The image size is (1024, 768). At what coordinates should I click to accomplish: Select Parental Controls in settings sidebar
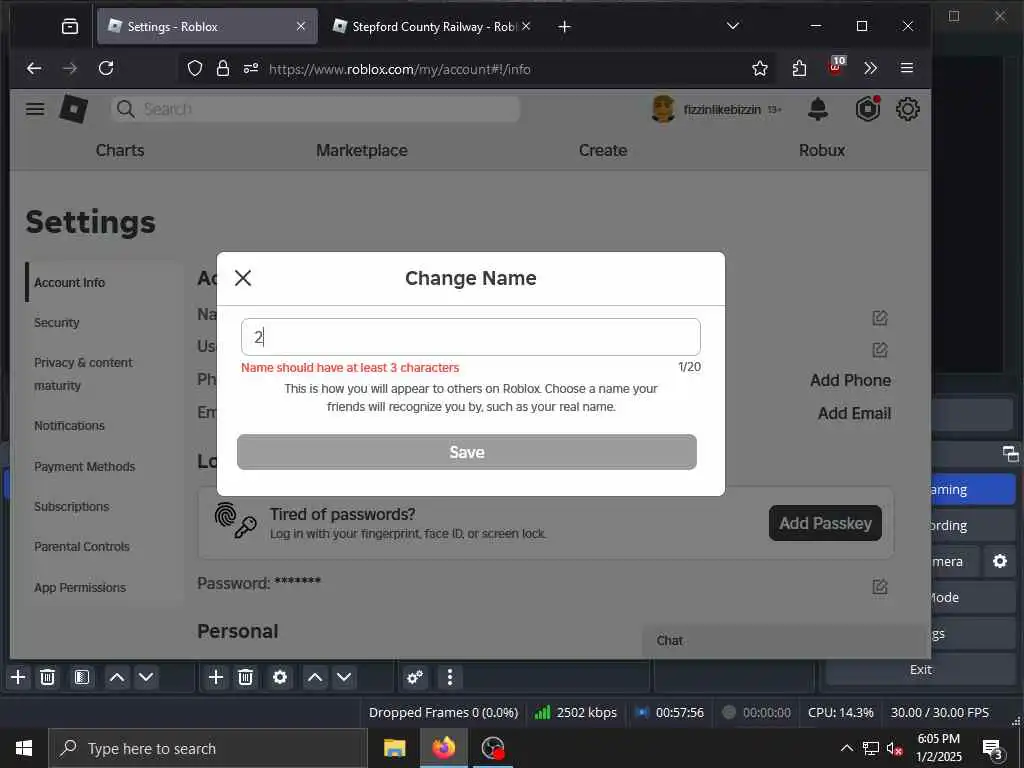click(82, 547)
